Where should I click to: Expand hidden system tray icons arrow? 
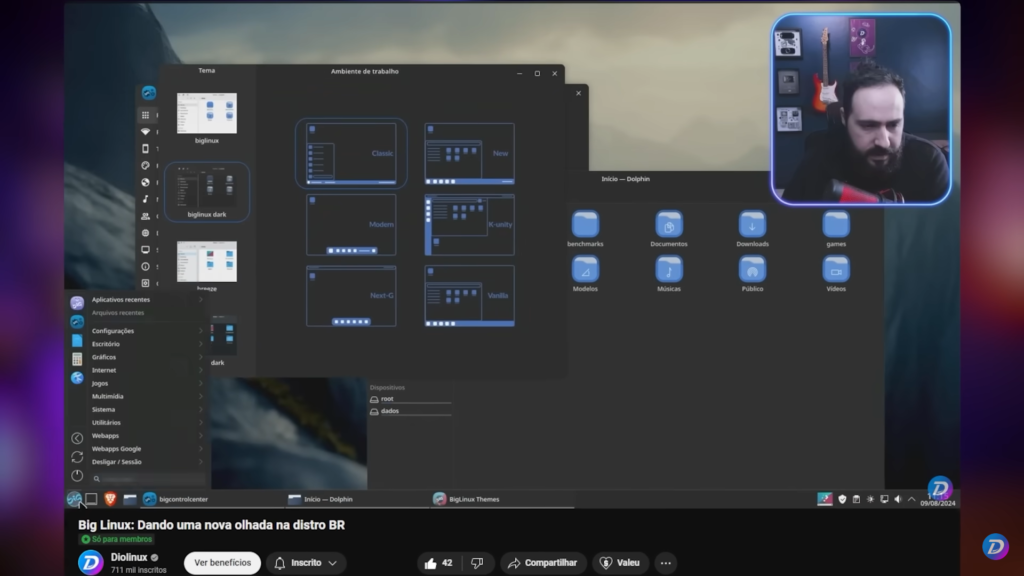pyautogui.click(x=912, y=500)
